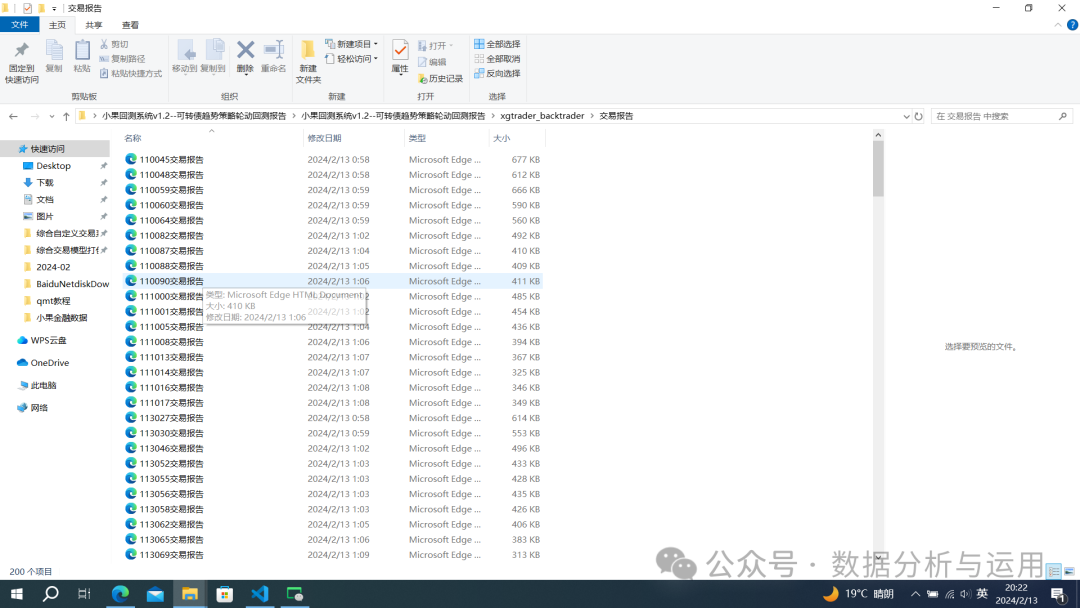Pin folder to Quick access
The height and width of the screenshot is (608, 1080).
[x=21, y=62]
